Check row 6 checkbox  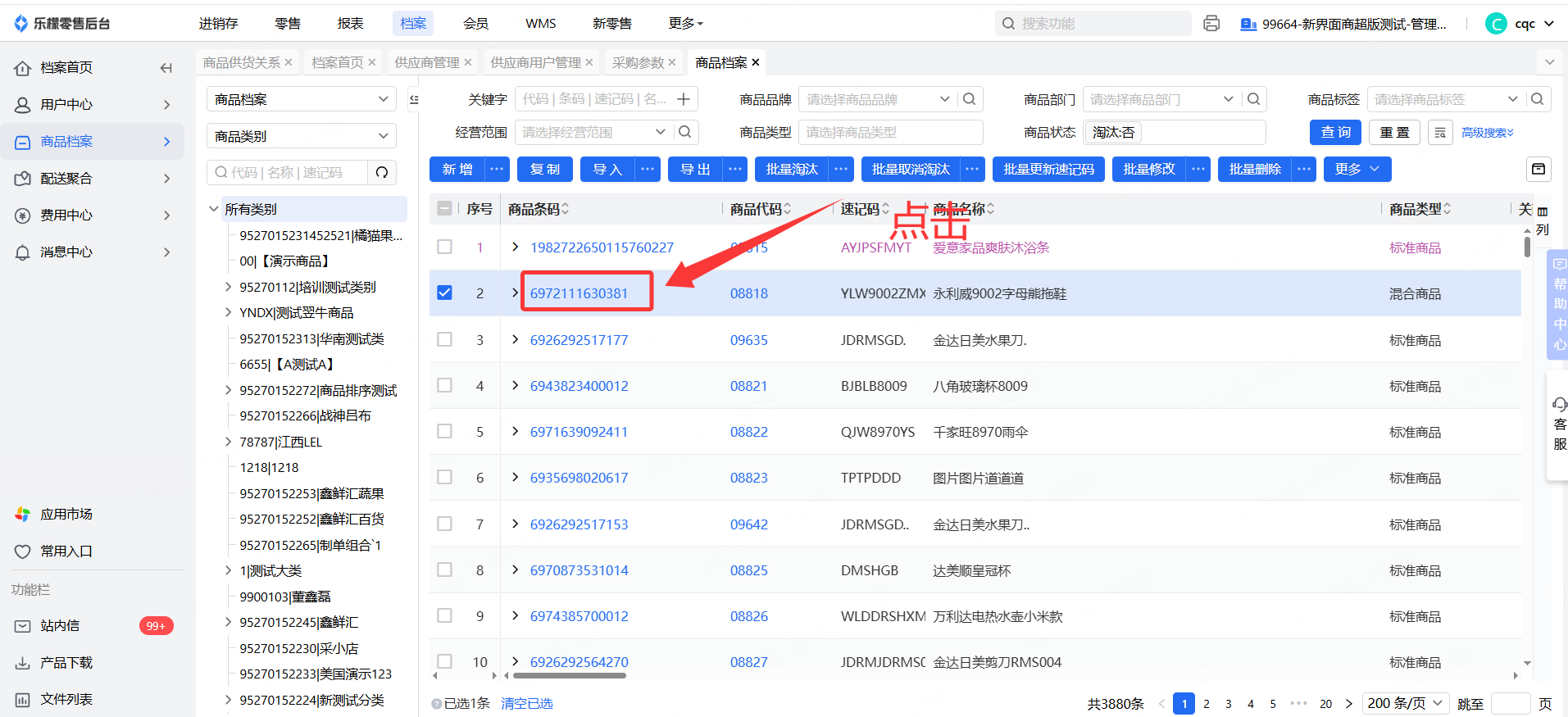coord(444,477)
